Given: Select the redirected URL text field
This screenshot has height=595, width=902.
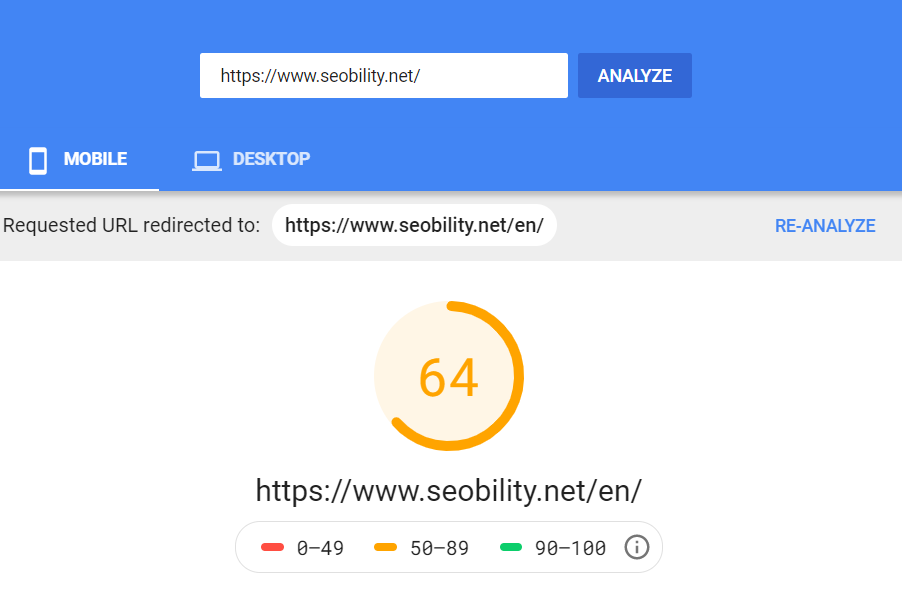Looking at the screenshot, I should click(414, 224).
